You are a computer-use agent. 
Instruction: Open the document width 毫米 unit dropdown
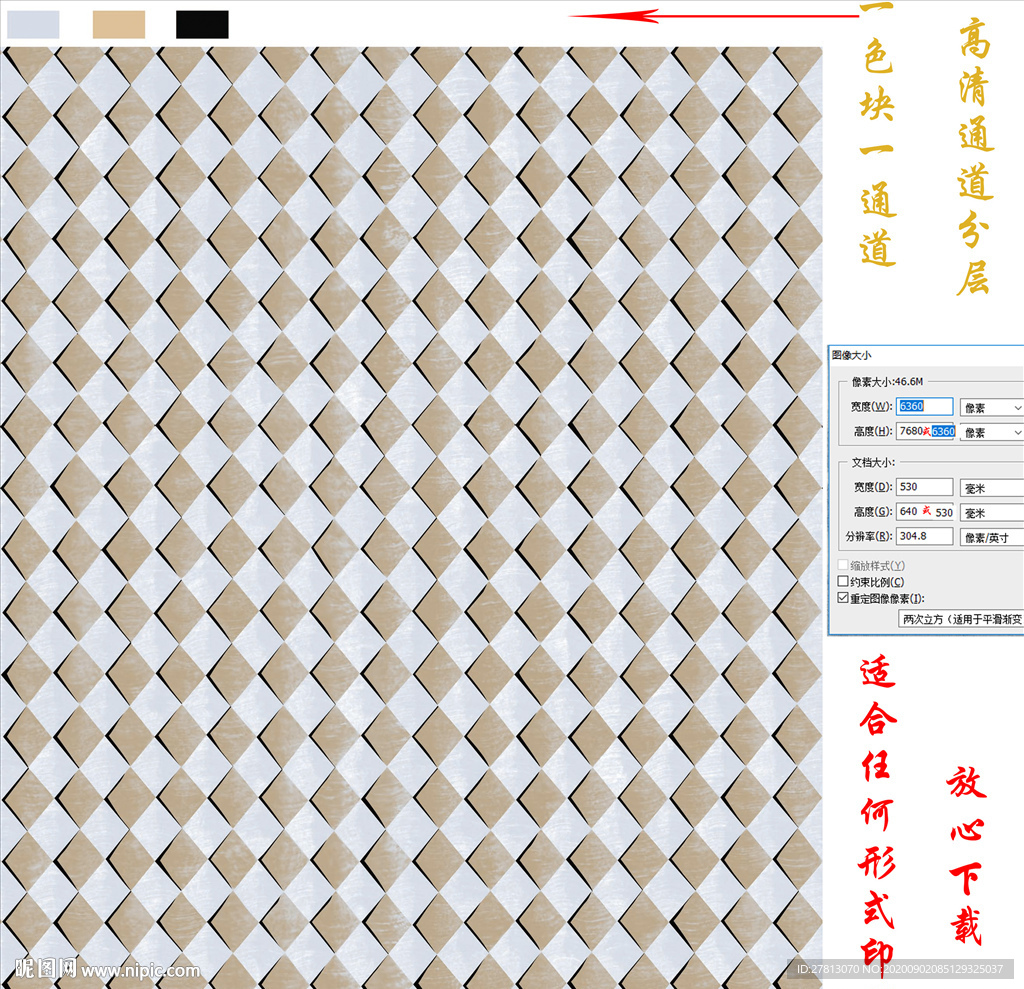(991, 488)
